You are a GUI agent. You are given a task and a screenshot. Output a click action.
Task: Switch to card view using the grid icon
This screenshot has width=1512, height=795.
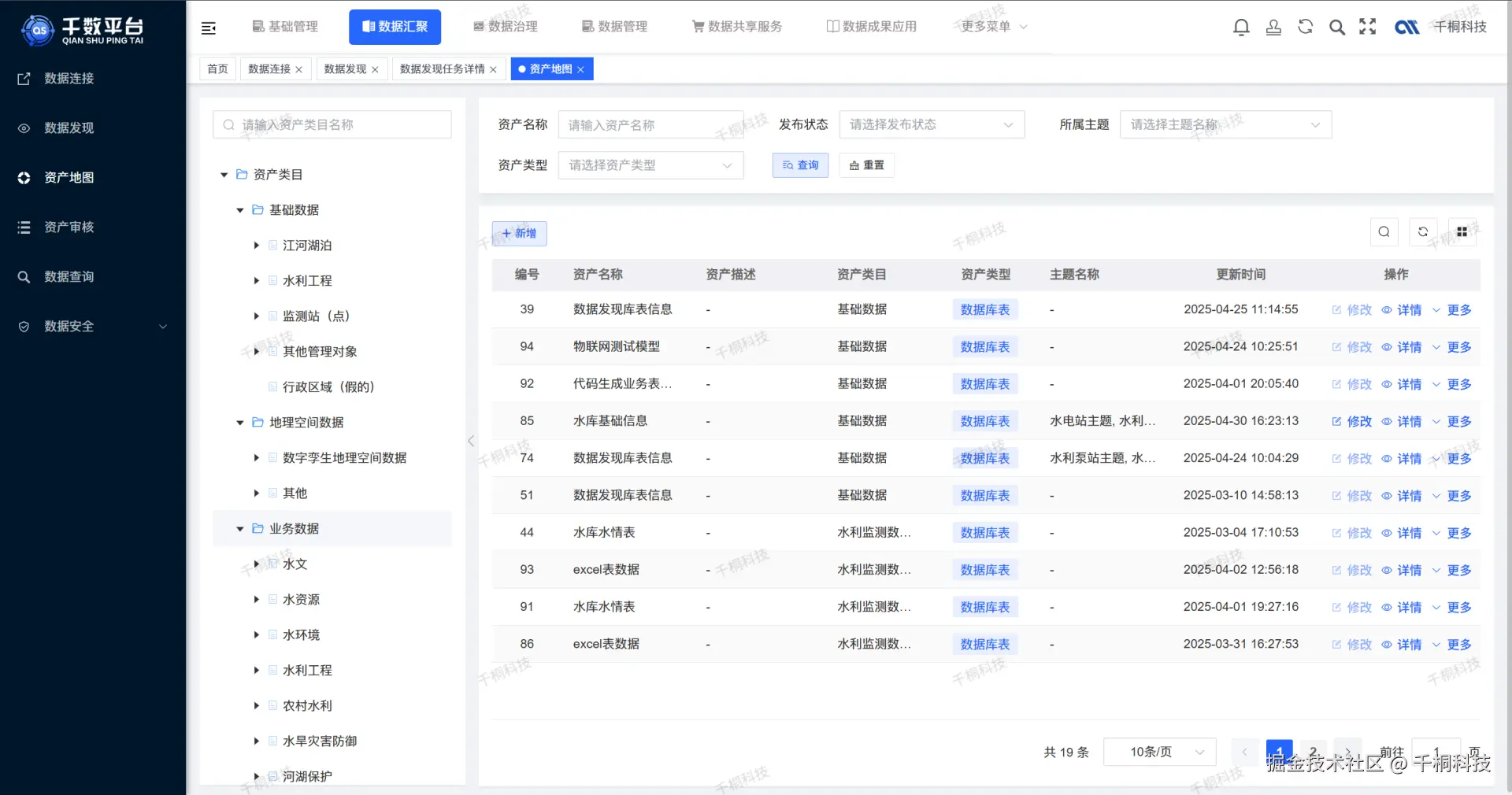[1462, 232]
